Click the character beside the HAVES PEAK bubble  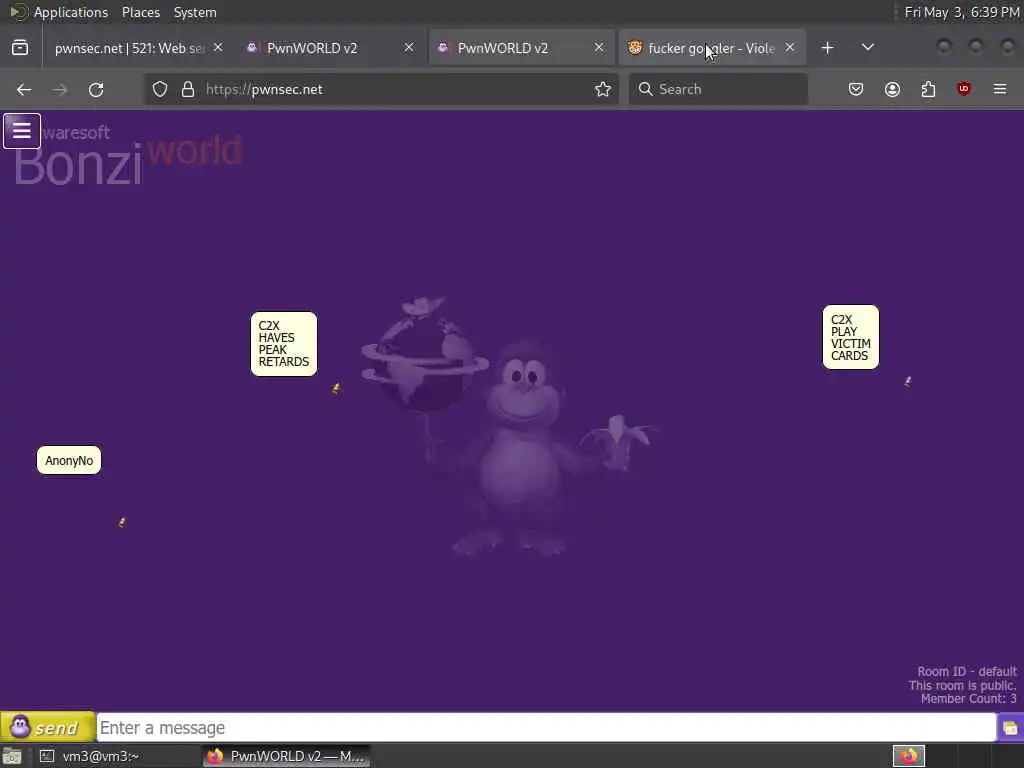click(x=336, y=388)
